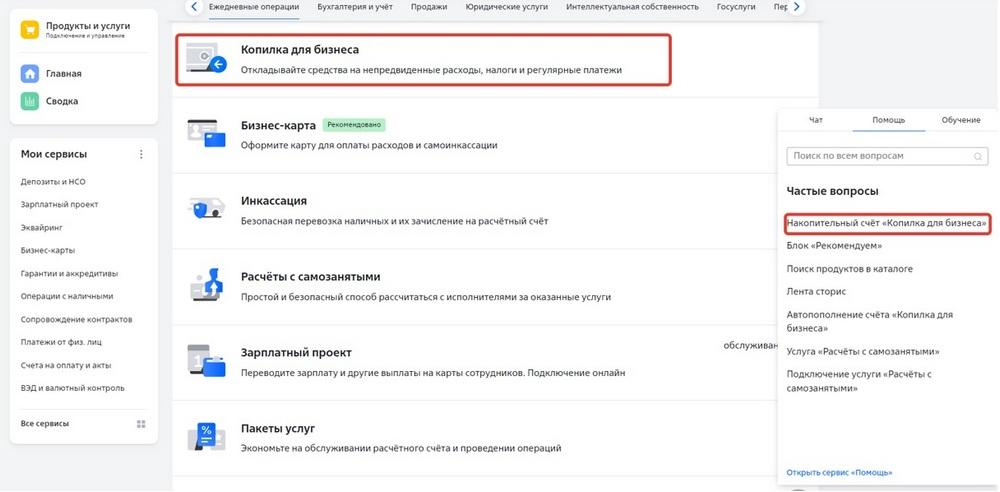
Task: Click the Расчёты с самозанятыми person icon
Action: [207, 285]
